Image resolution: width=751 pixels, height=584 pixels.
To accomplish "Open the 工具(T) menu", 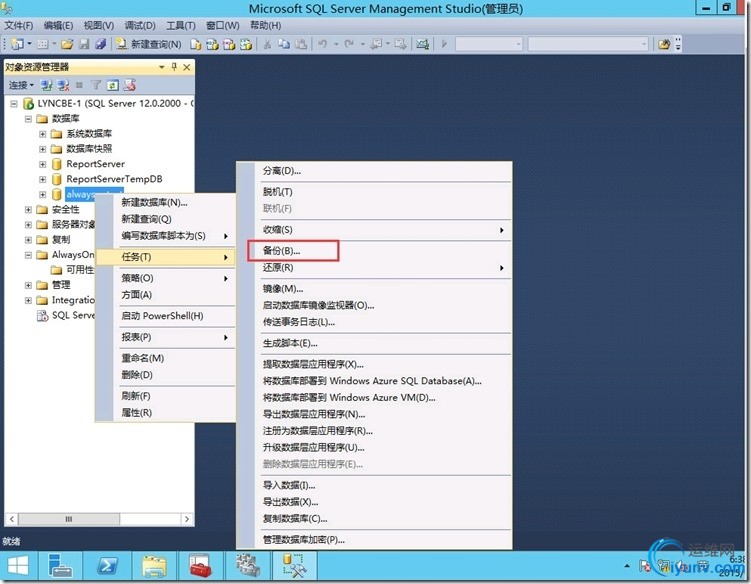I will click(x=181, y=25).
